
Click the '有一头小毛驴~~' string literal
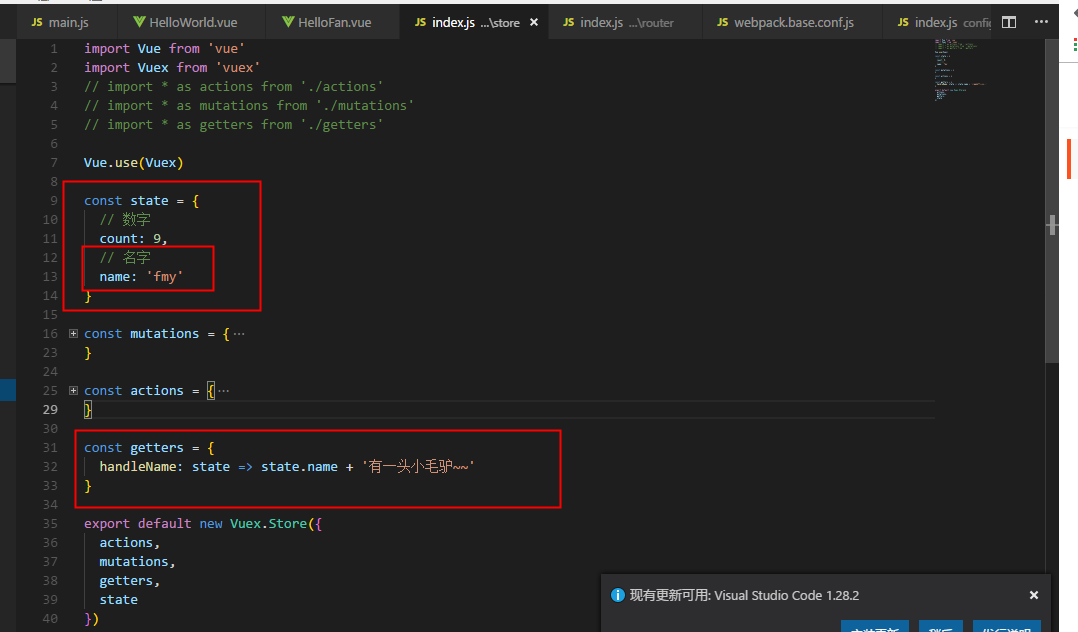click(x=418, y=467)
